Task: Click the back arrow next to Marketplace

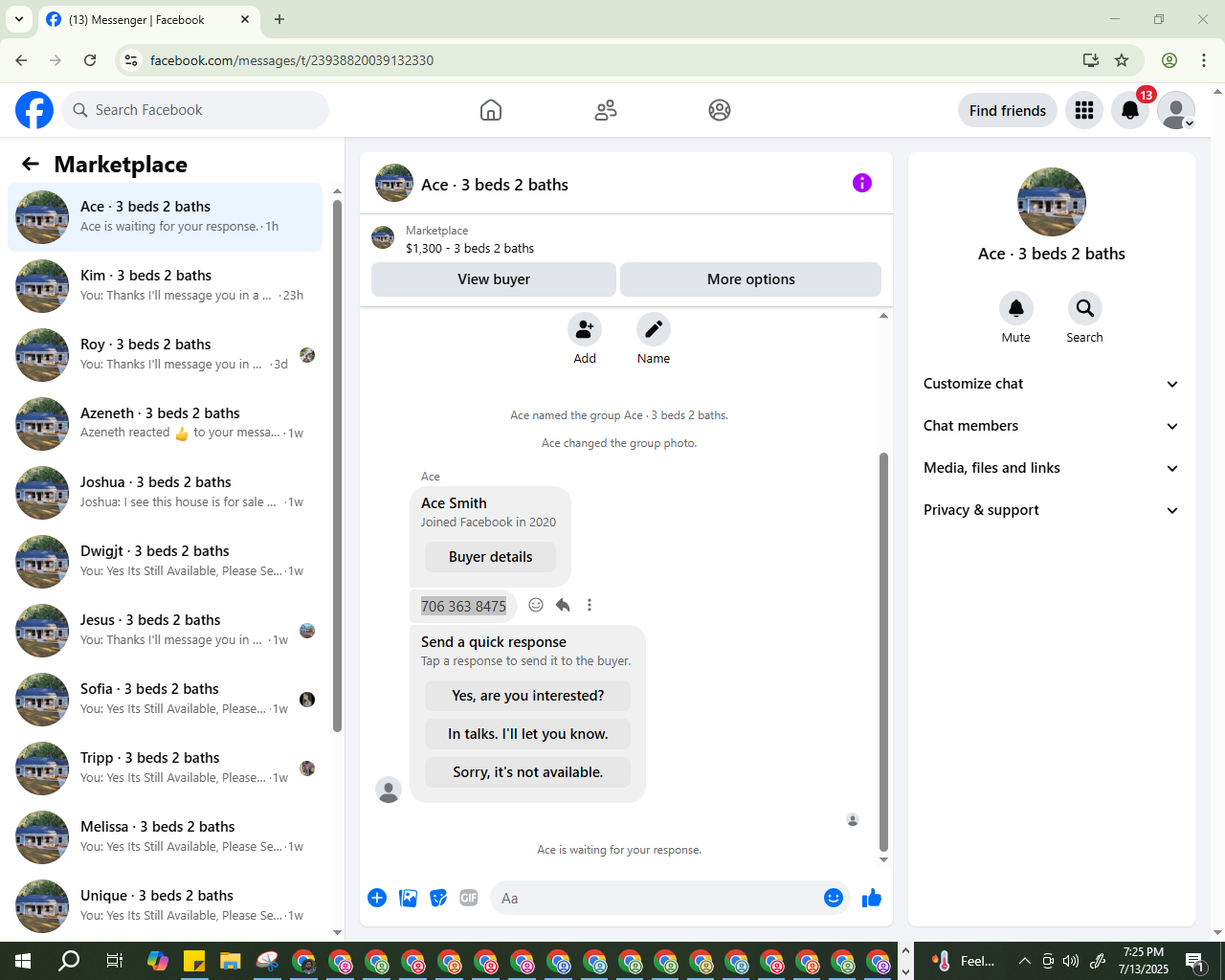Action: point(31,165)
